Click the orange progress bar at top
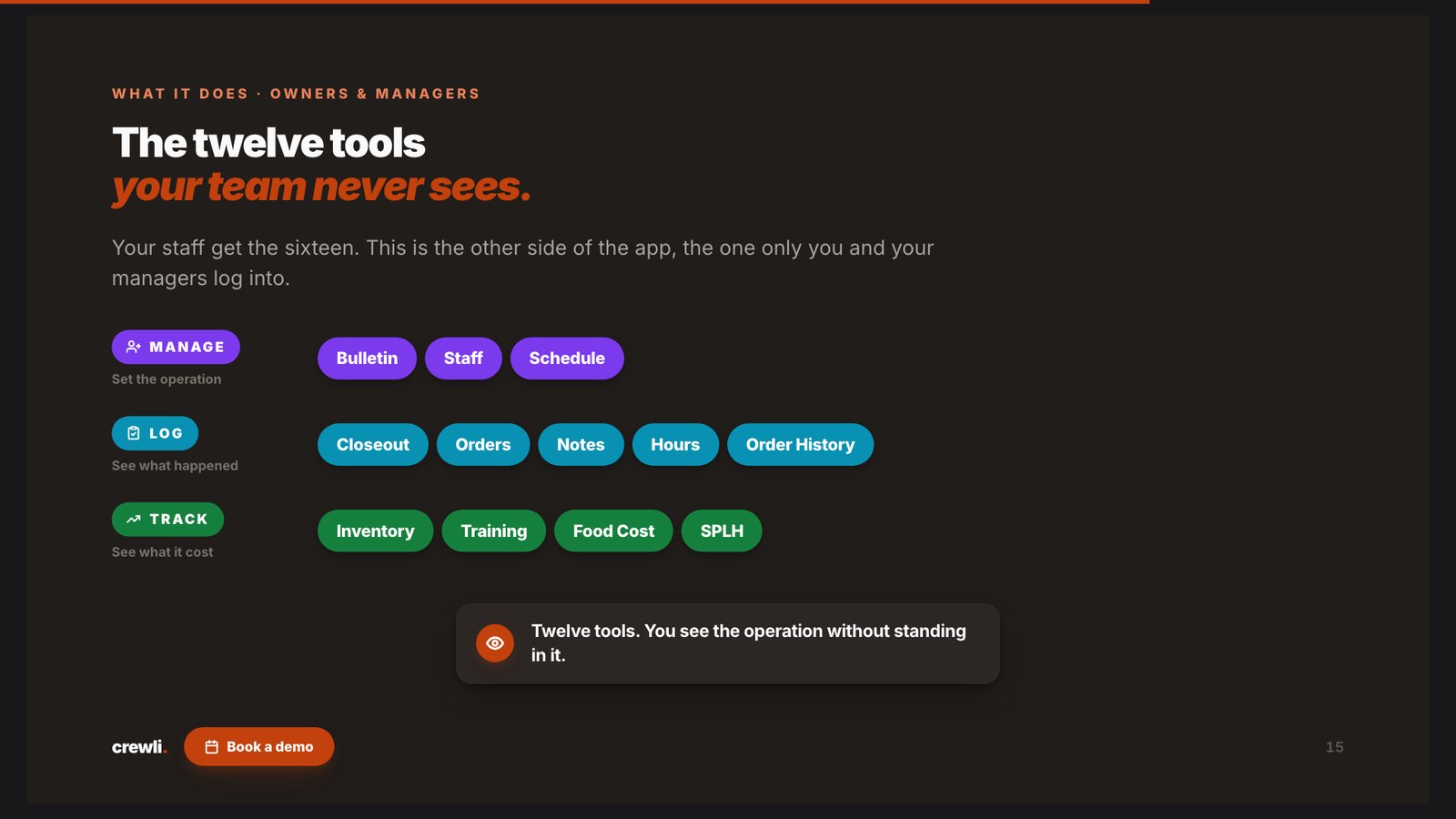The width and height of the screenshot is (1456, 819). point(574,2)
